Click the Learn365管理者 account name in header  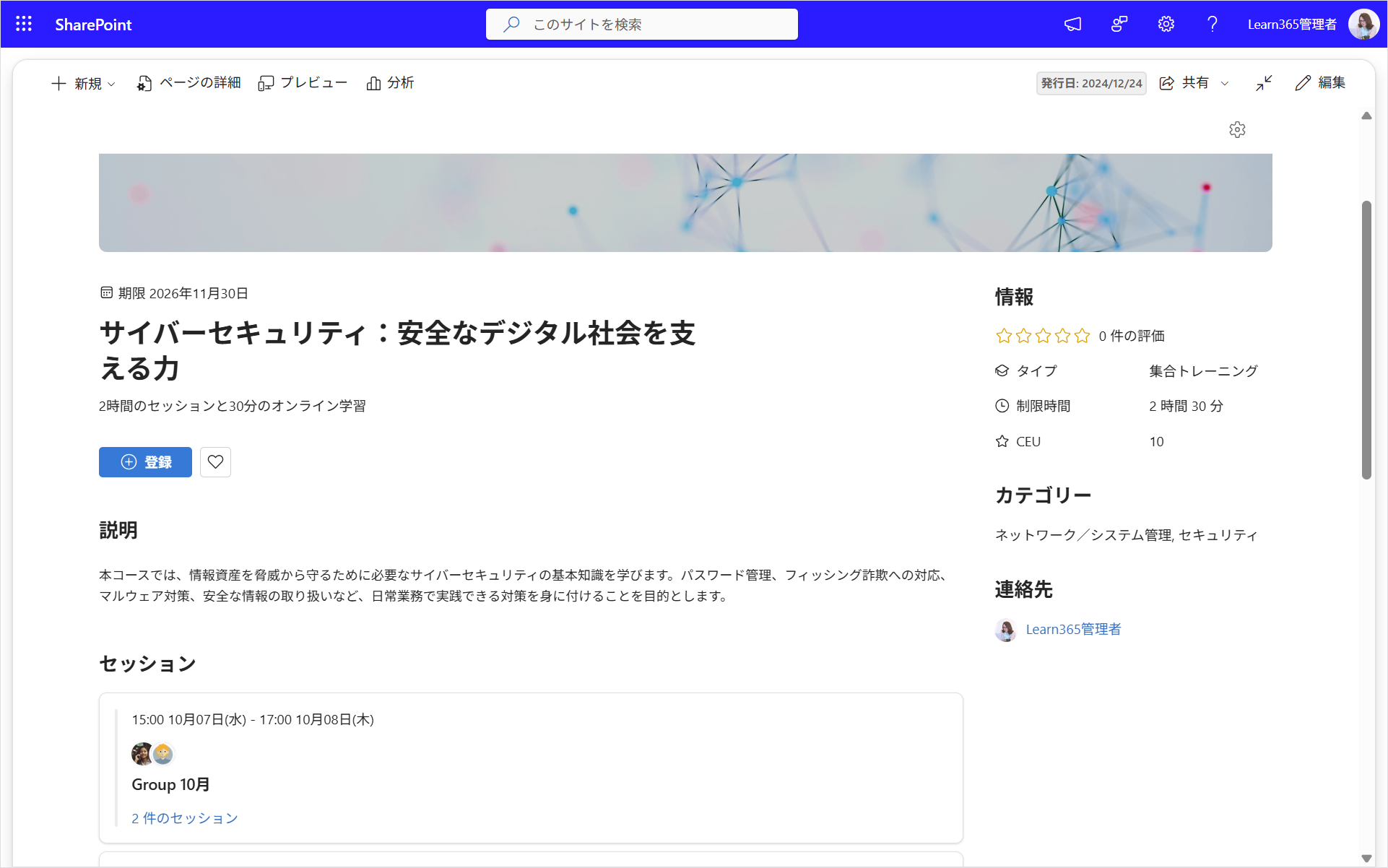click(x=1292, y=24)
